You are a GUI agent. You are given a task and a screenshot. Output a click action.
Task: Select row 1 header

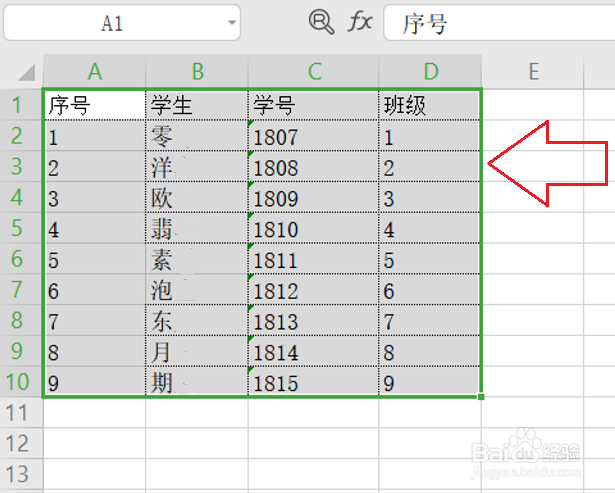(x=21, y=105)
